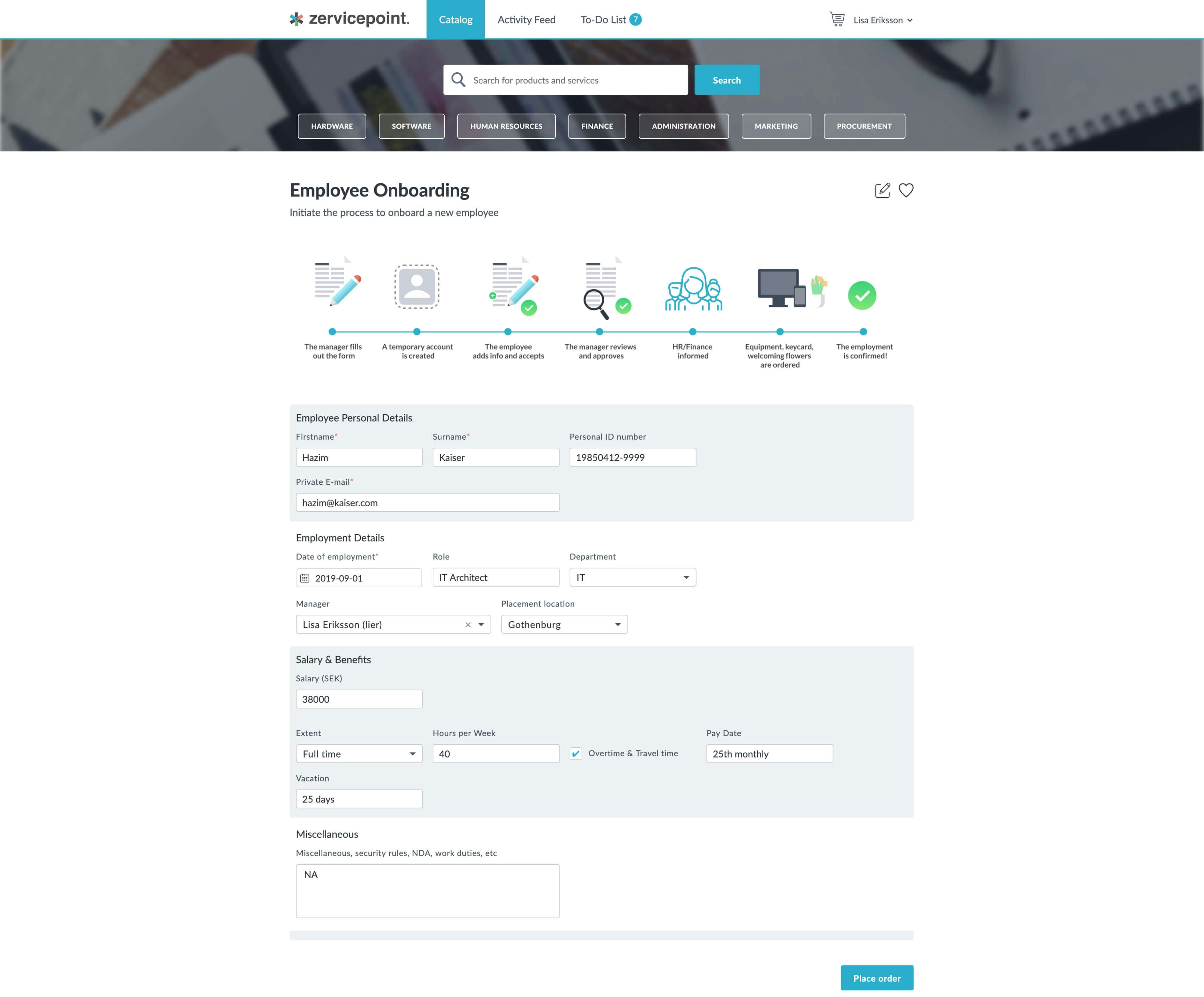
Task: Clear the Manager selection with X
Action: coord(468,625)
